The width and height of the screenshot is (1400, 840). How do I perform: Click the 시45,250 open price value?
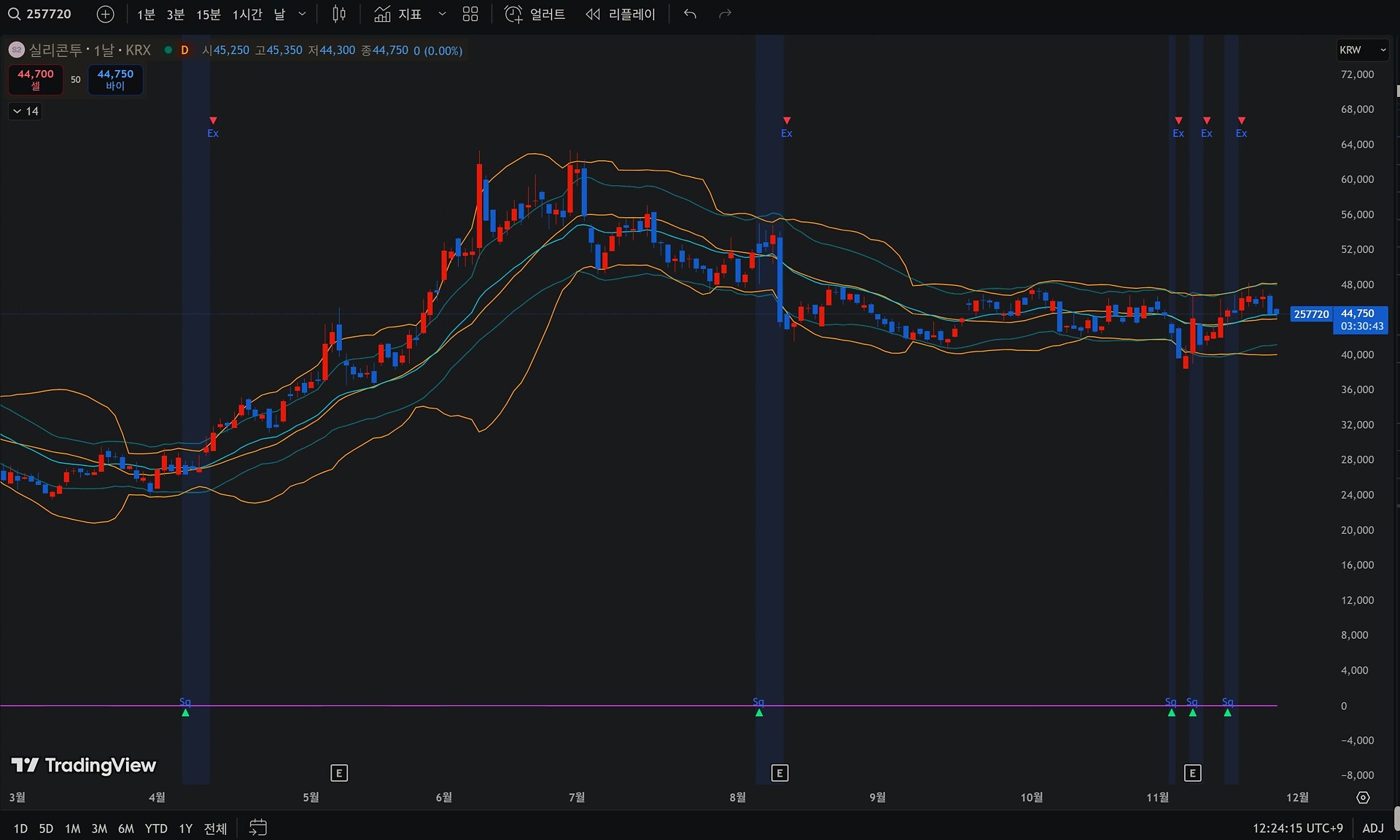225,50
